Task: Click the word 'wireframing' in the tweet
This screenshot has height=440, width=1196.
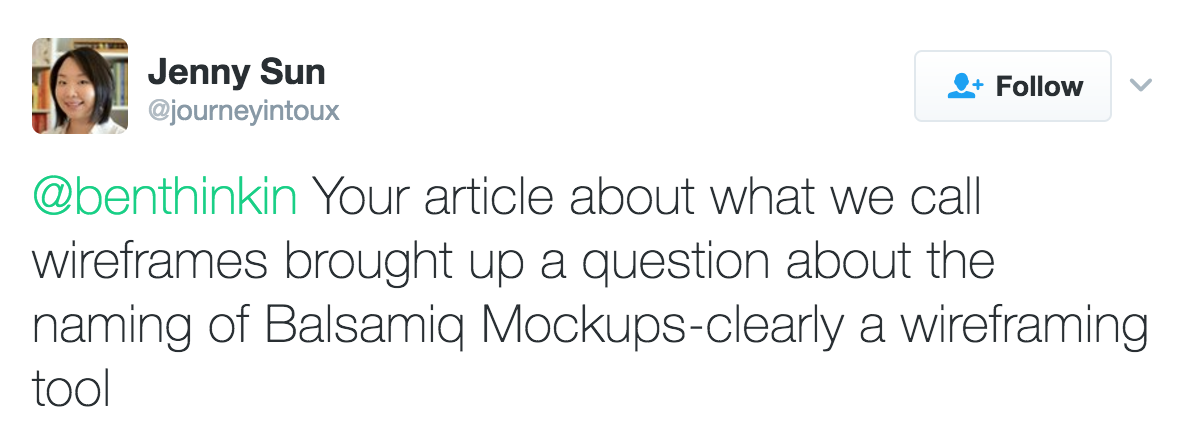Action: pos(1024,328)
